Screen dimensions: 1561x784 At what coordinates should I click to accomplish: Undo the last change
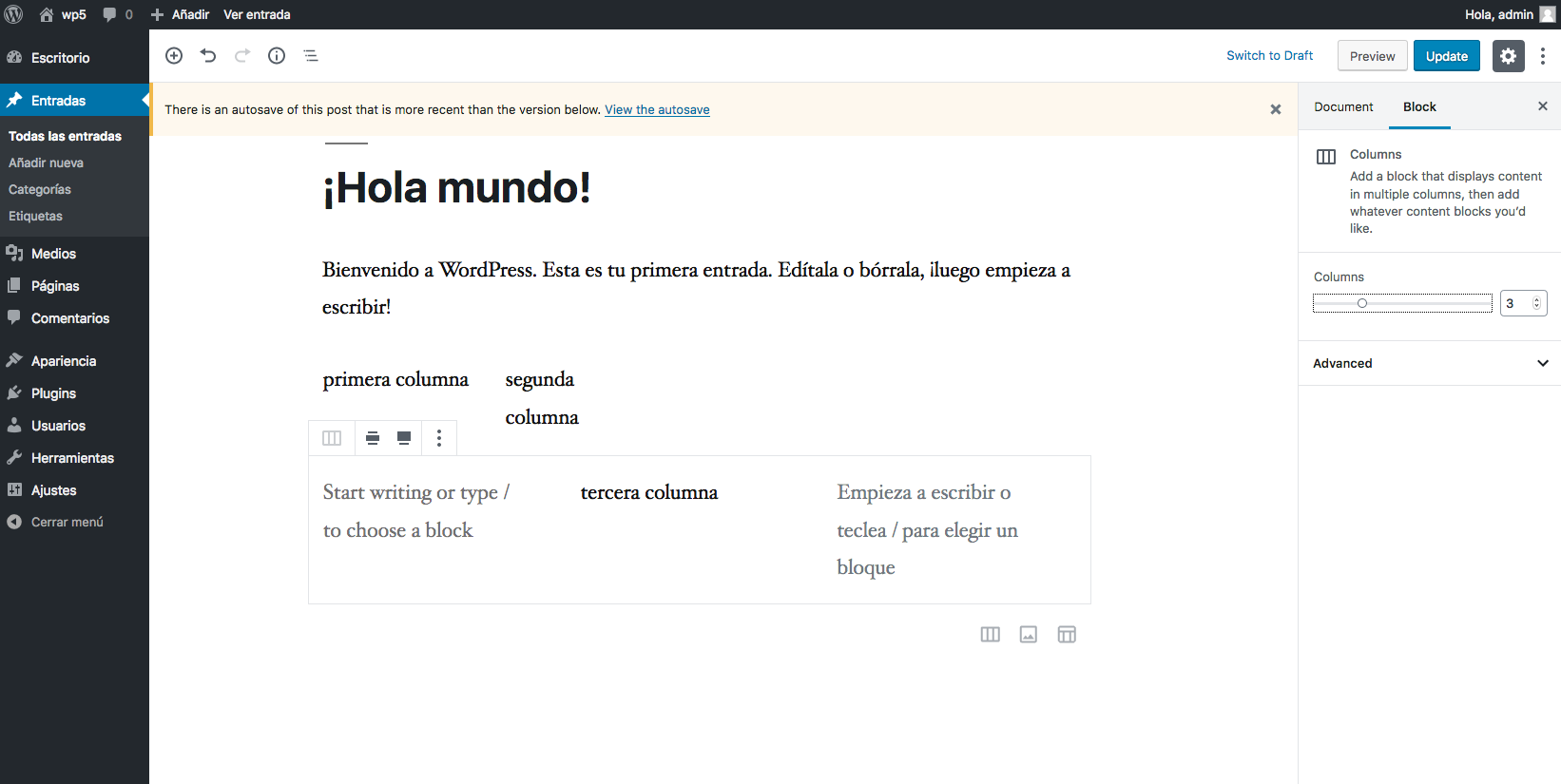[208, 56]
